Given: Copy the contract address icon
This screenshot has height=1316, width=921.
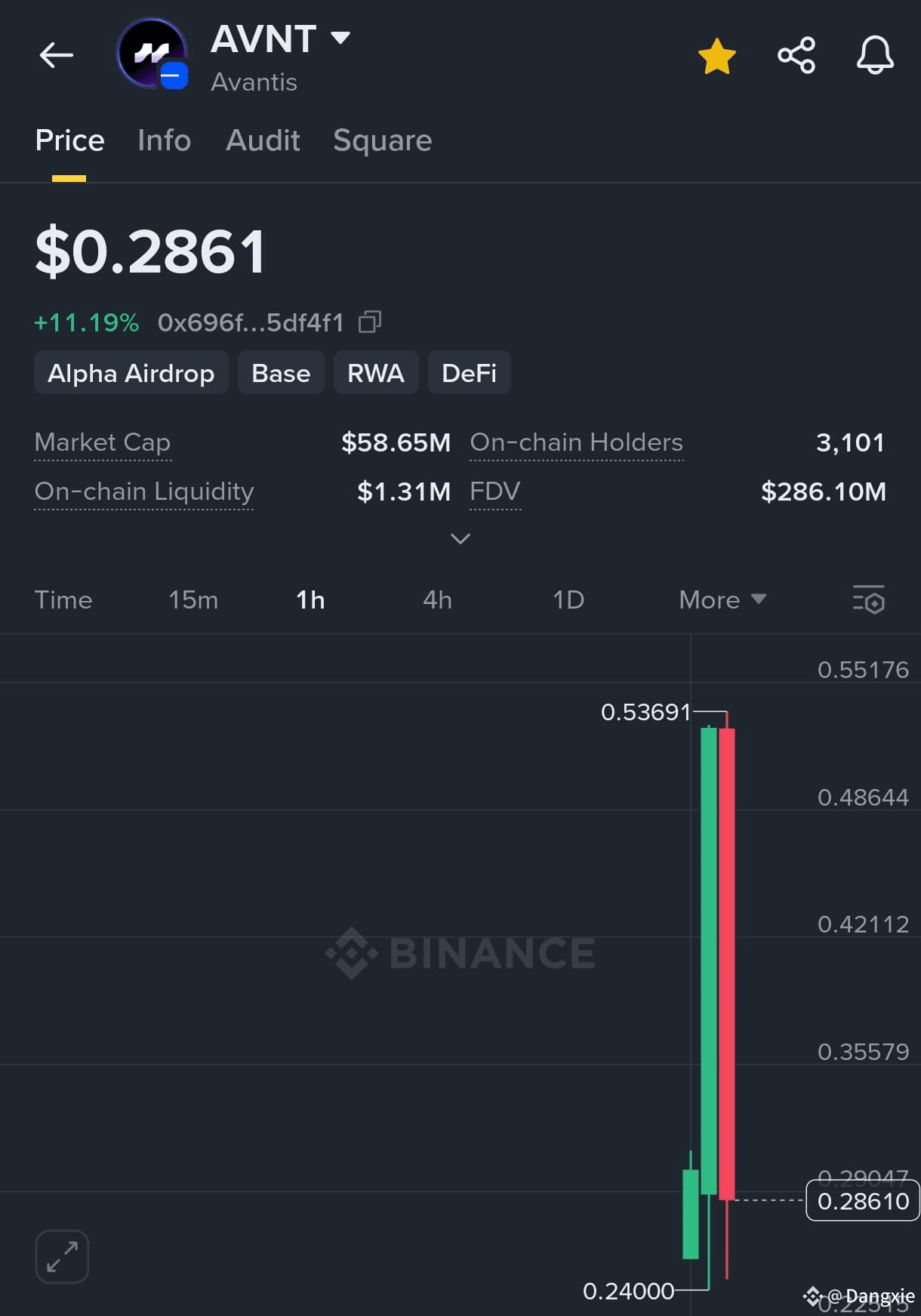Looking at the screenshot, I should pyautogui.click(x=370, y=322).
